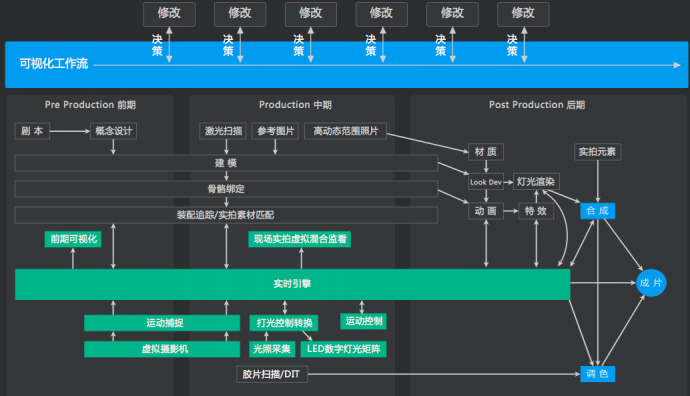Select the Production 中期 heading
Screen dimensions: 690x396
tap(295, 105)
